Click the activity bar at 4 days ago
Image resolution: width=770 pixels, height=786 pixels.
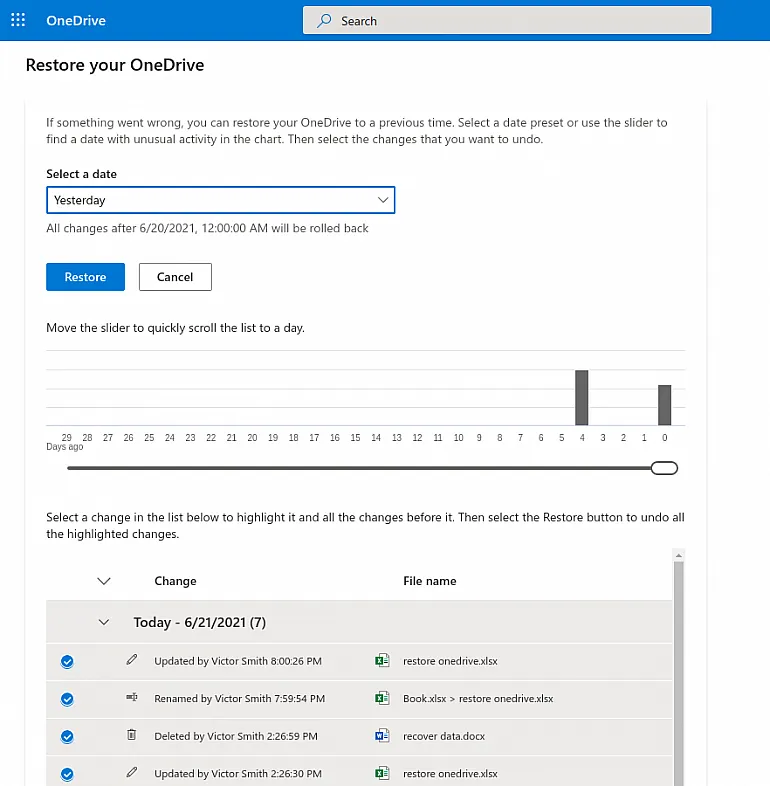point(581,398)
